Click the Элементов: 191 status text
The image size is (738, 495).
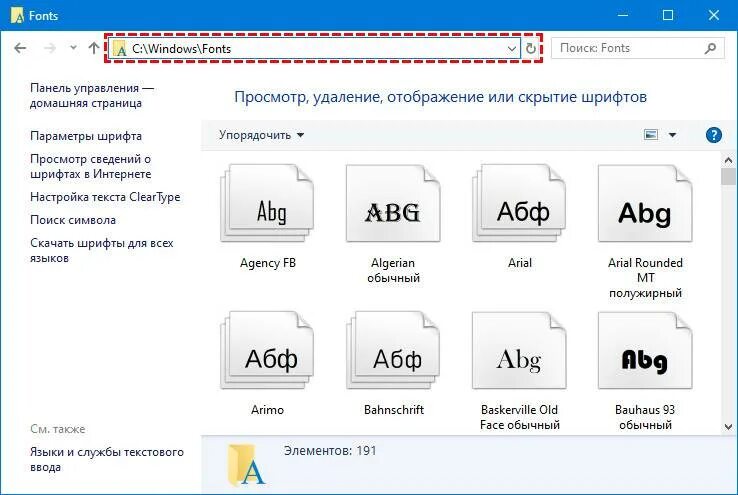pos(330,451)
